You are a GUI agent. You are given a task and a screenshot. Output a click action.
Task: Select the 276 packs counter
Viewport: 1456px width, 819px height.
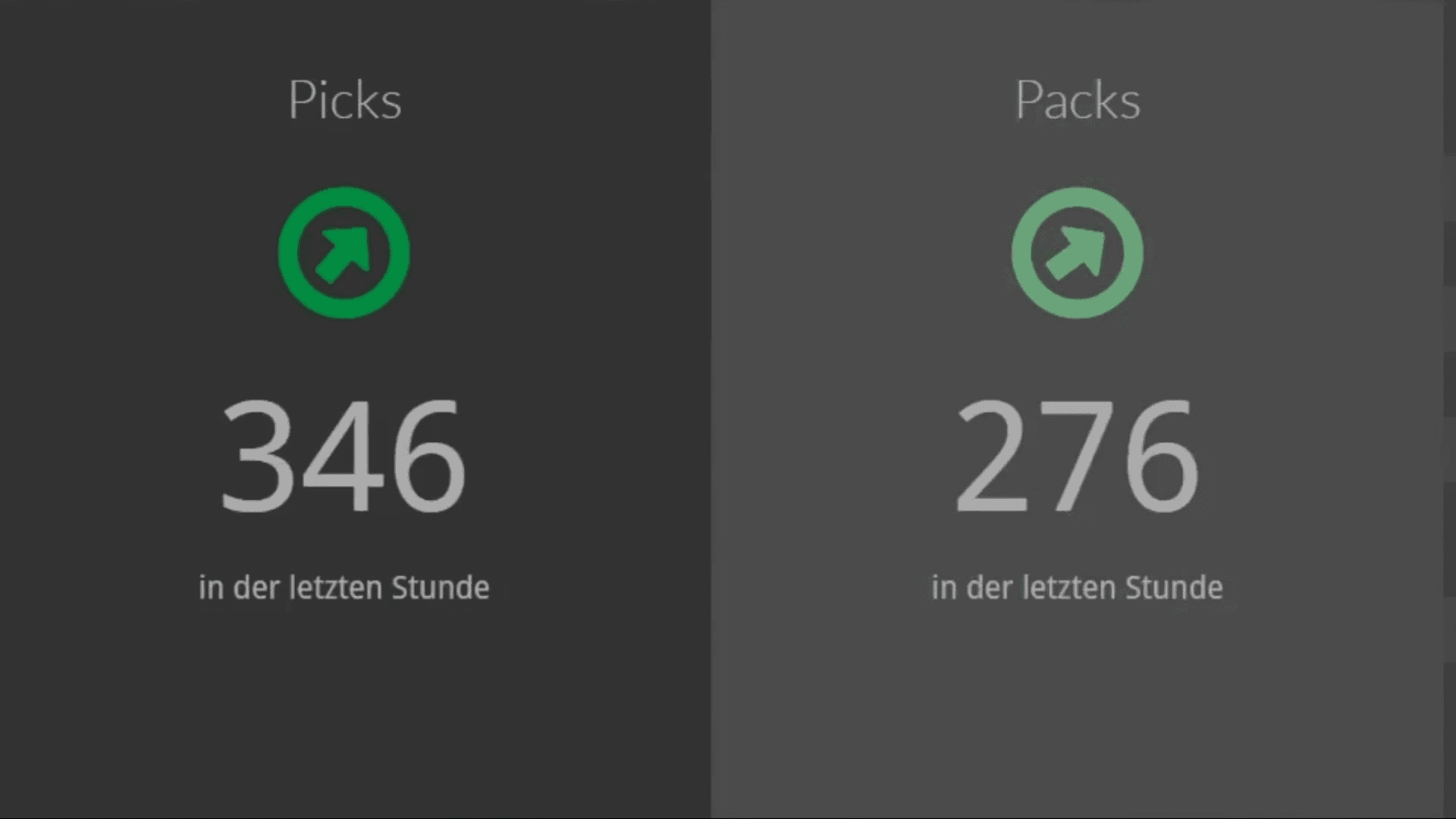1077,456
